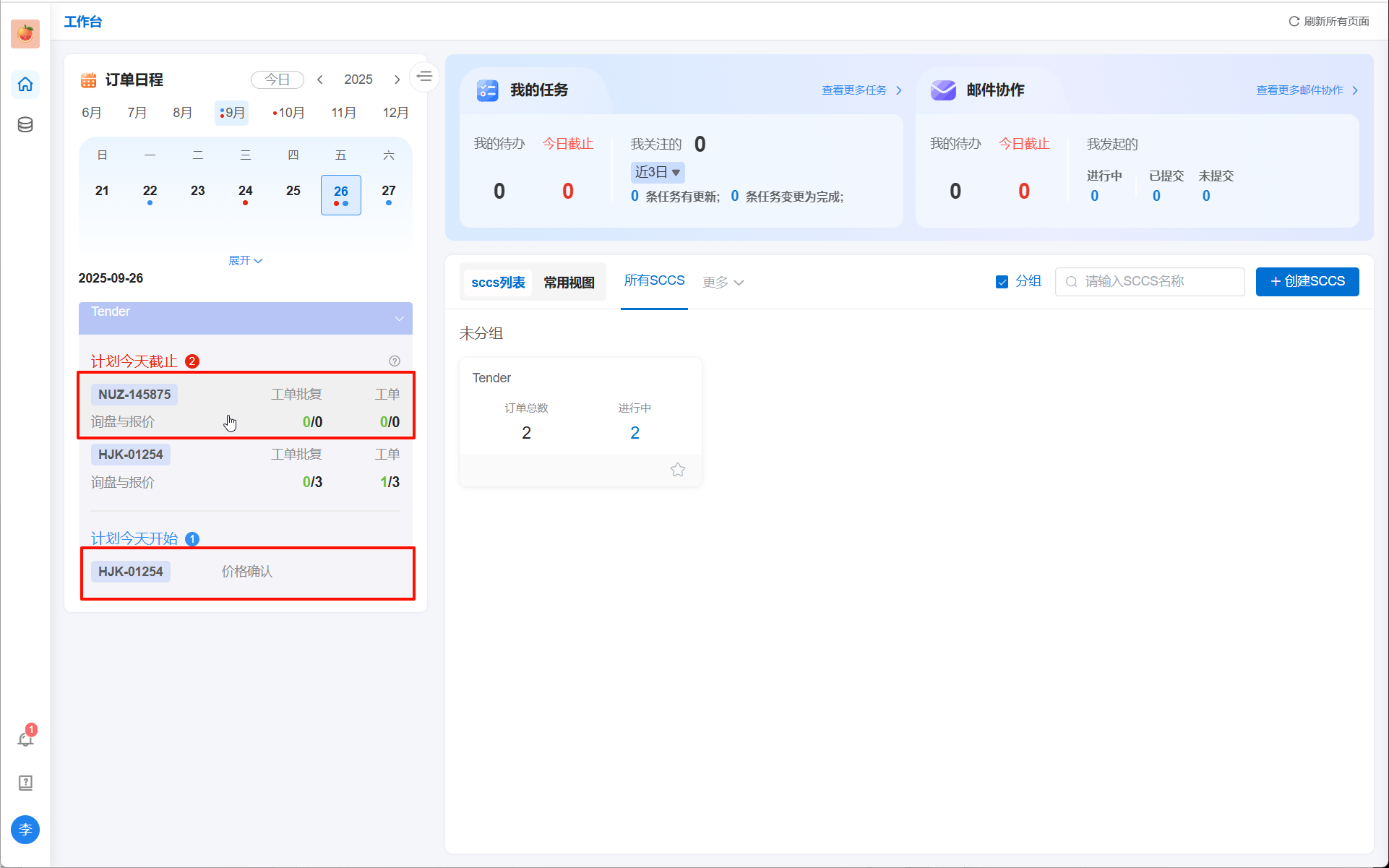The image size is (1389, 868).
Task: Click the 创建SCCS button
Action: (1307, 281)
